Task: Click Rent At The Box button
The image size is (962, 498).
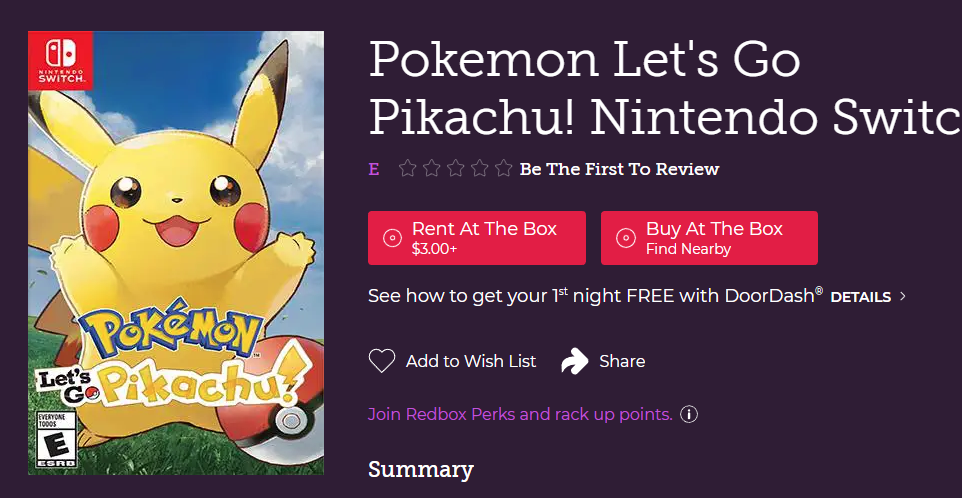Action: [x=477, y=238]
